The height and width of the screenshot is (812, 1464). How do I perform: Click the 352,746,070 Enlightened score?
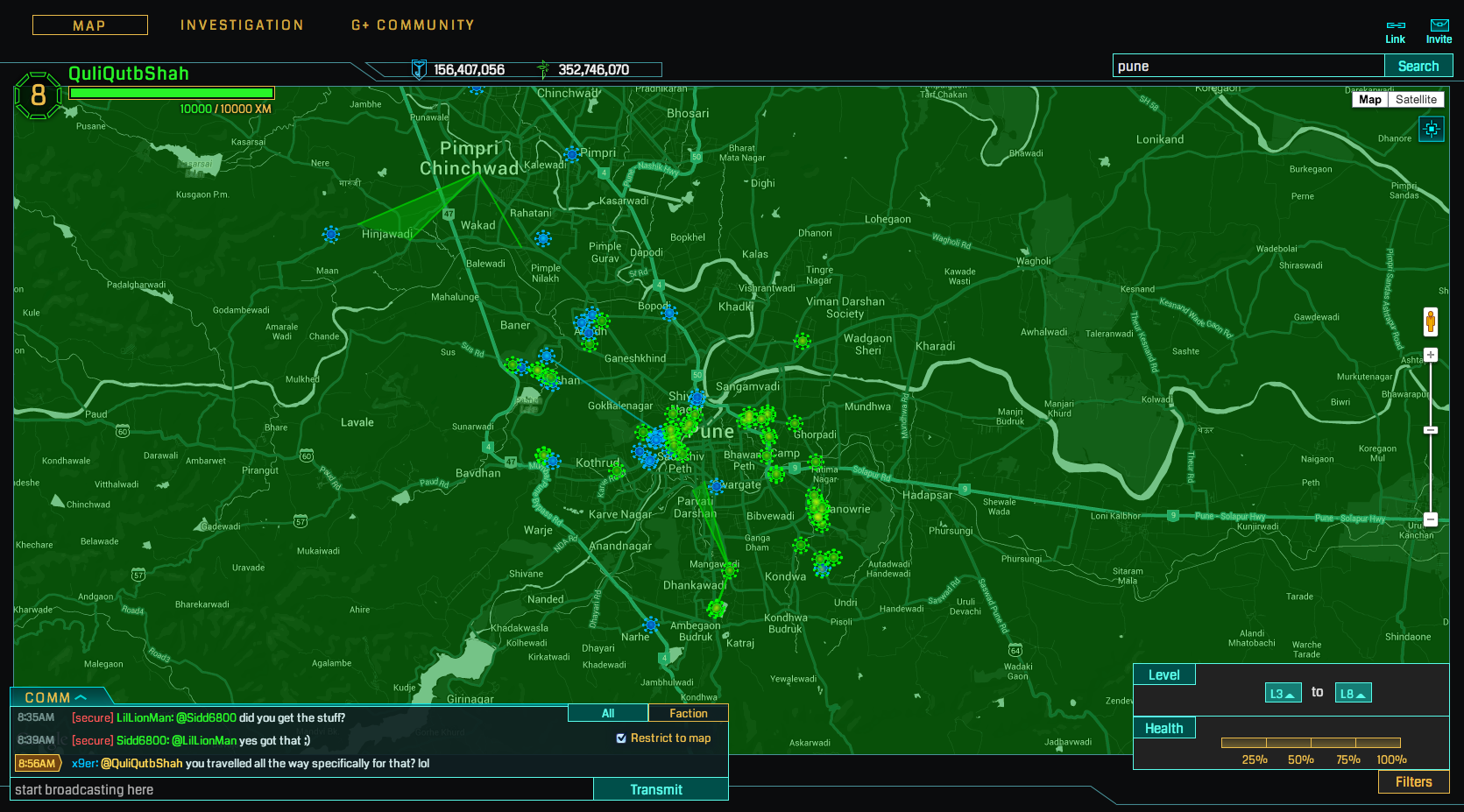coord(594,69)
